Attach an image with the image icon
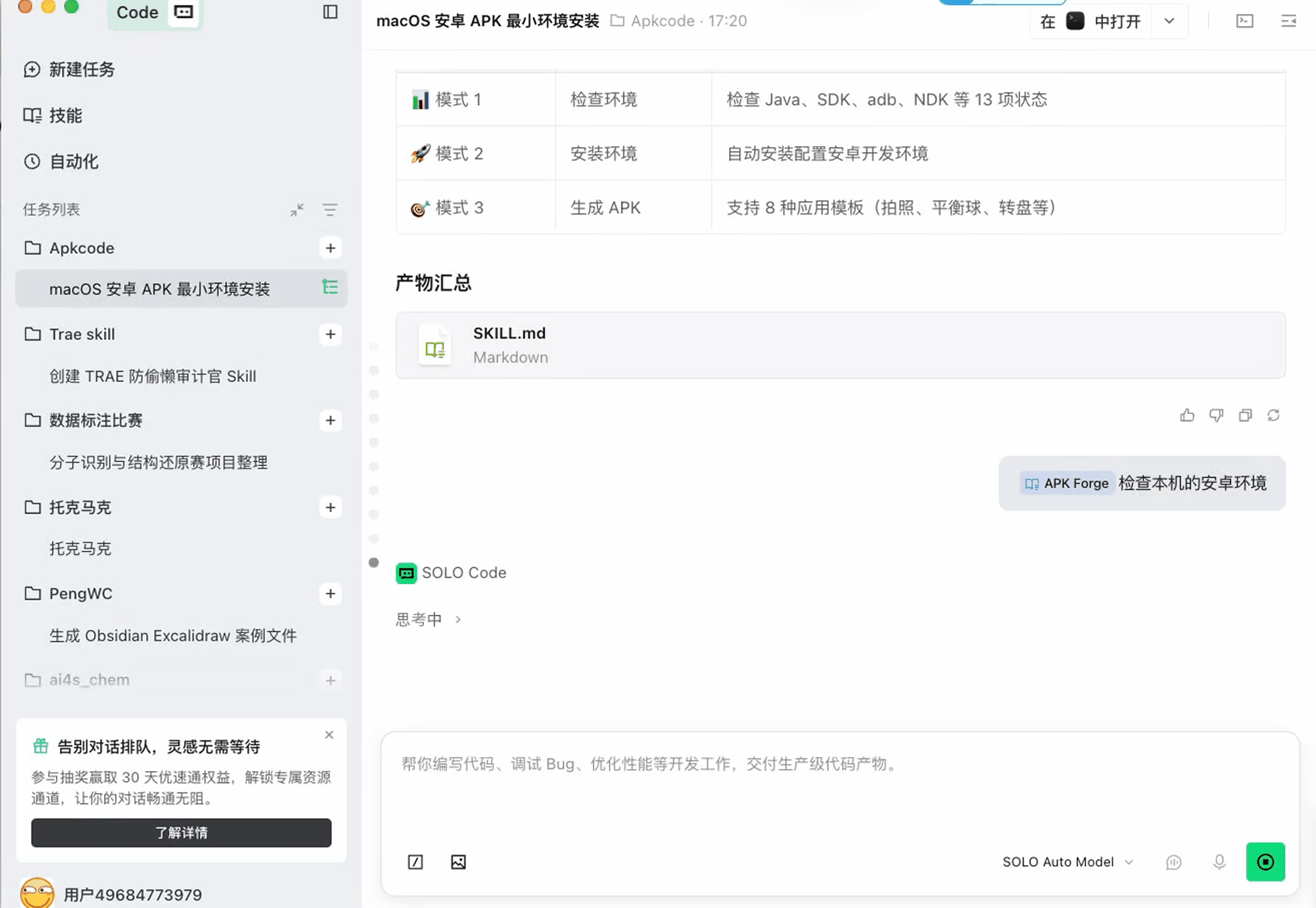Viewport: 1316px width, 908px height. [458, 862]
